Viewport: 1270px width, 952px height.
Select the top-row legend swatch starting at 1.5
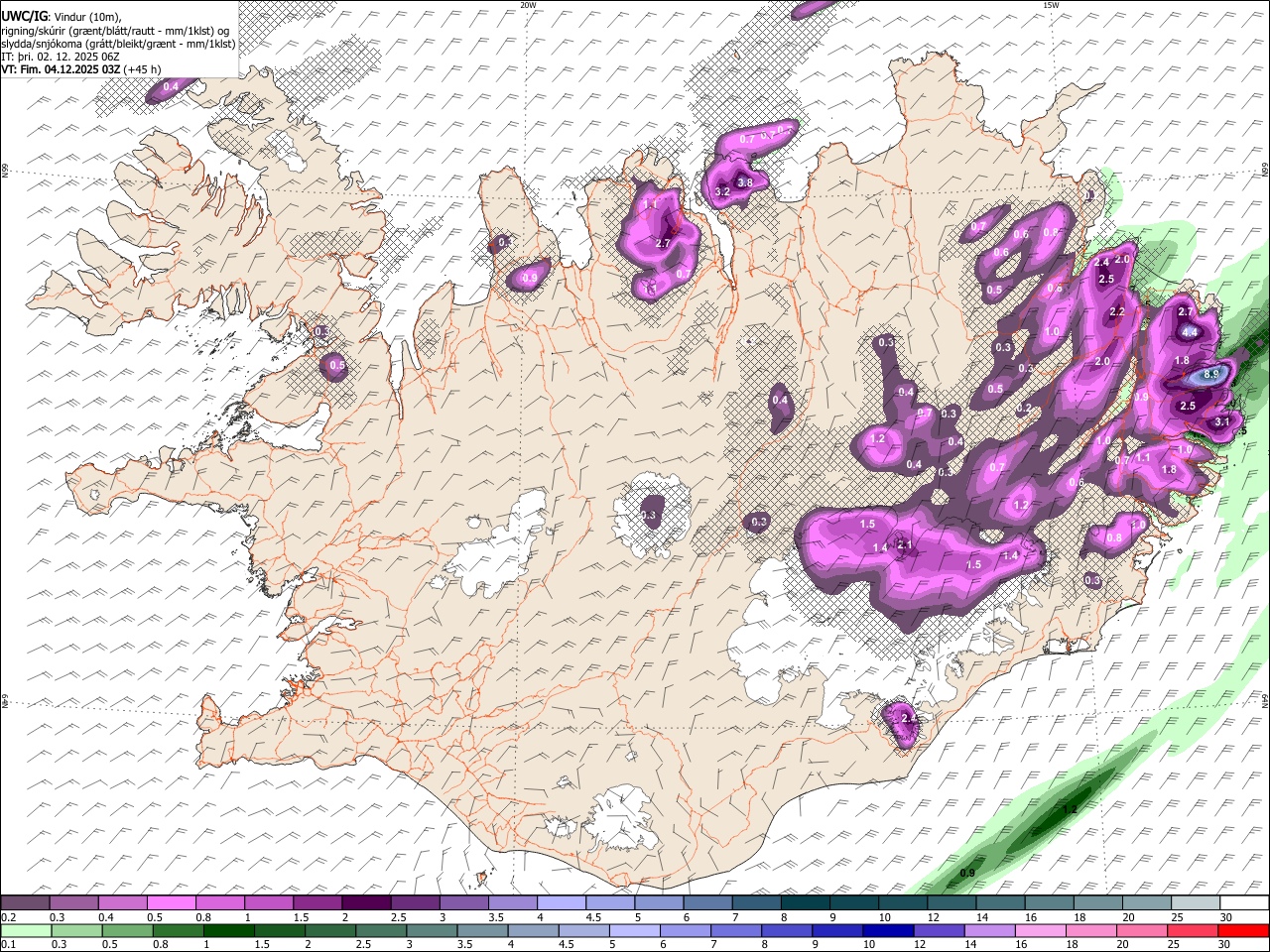pyautogui.click(x=317, y=903)
